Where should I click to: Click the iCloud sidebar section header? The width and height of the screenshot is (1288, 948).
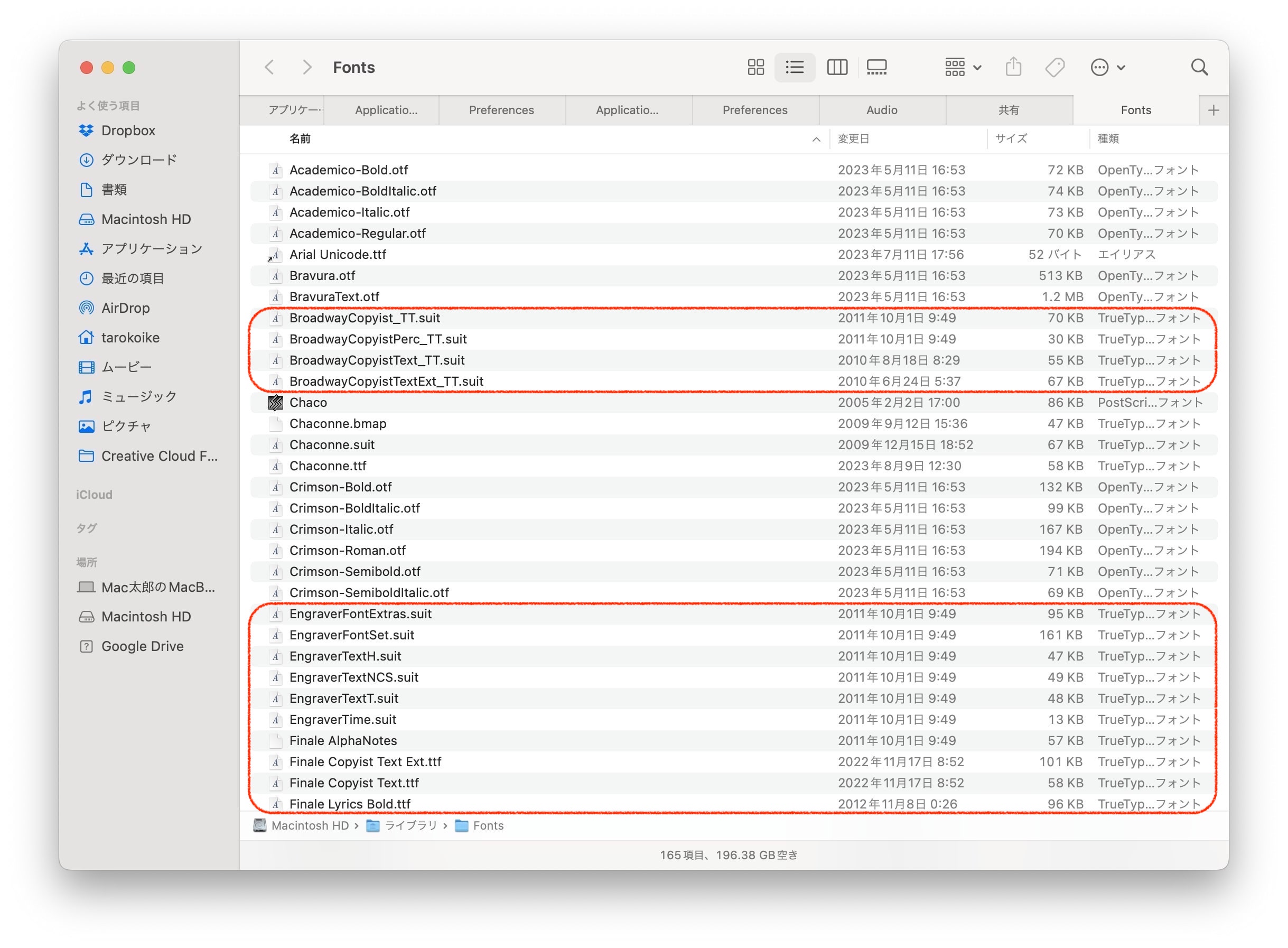(x=95, y=495)
